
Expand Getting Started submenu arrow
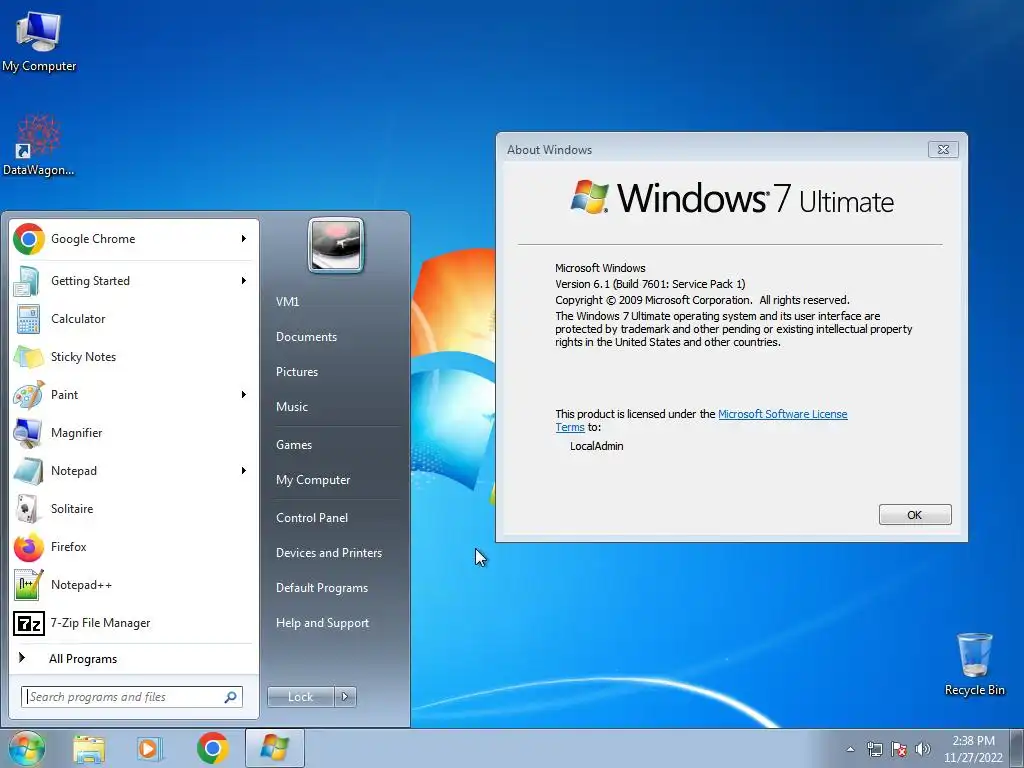point(244,281)
